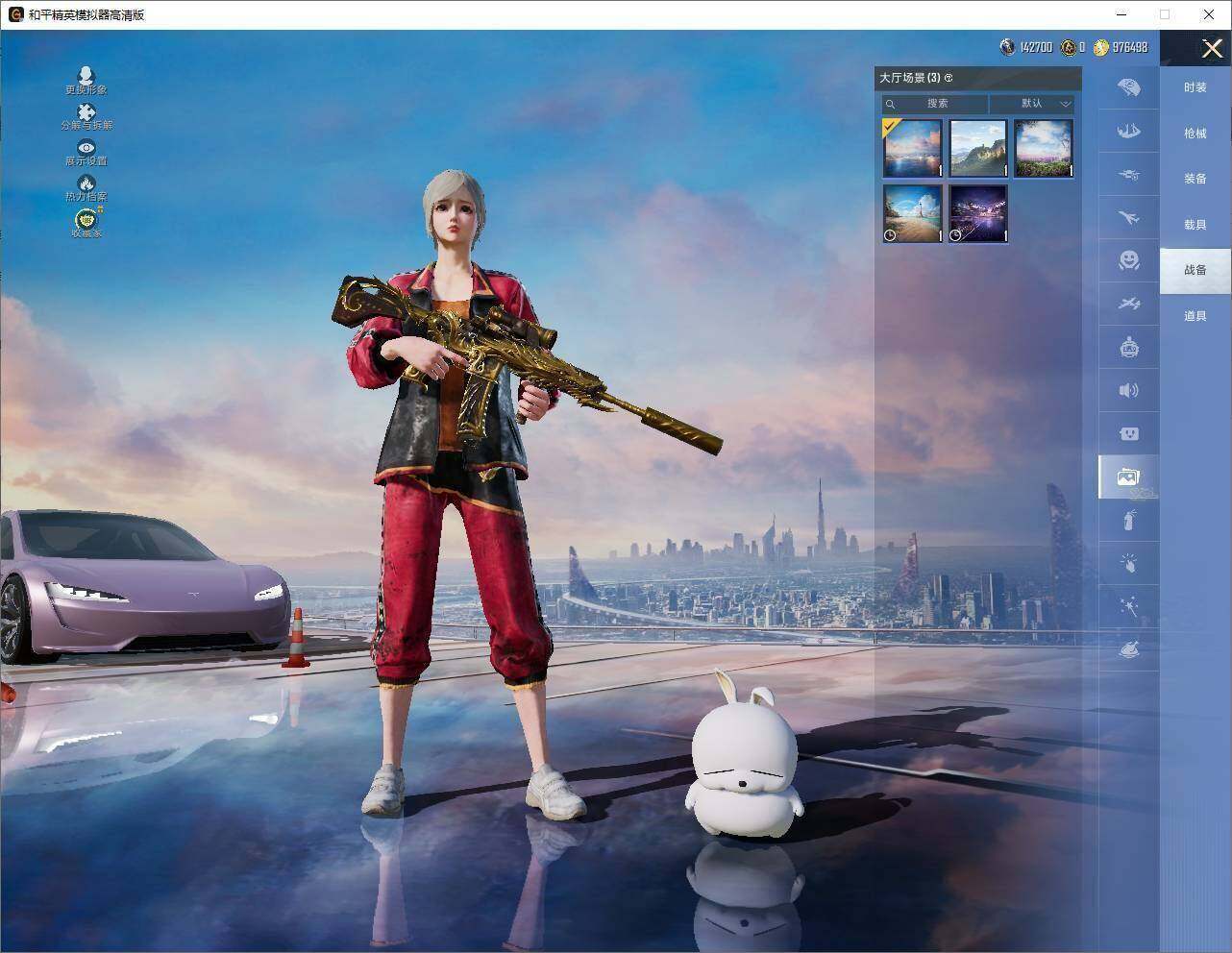Open the 收藏家 collector badge icon
This screenshot has height=953, width=1232.
click(86, 224)
